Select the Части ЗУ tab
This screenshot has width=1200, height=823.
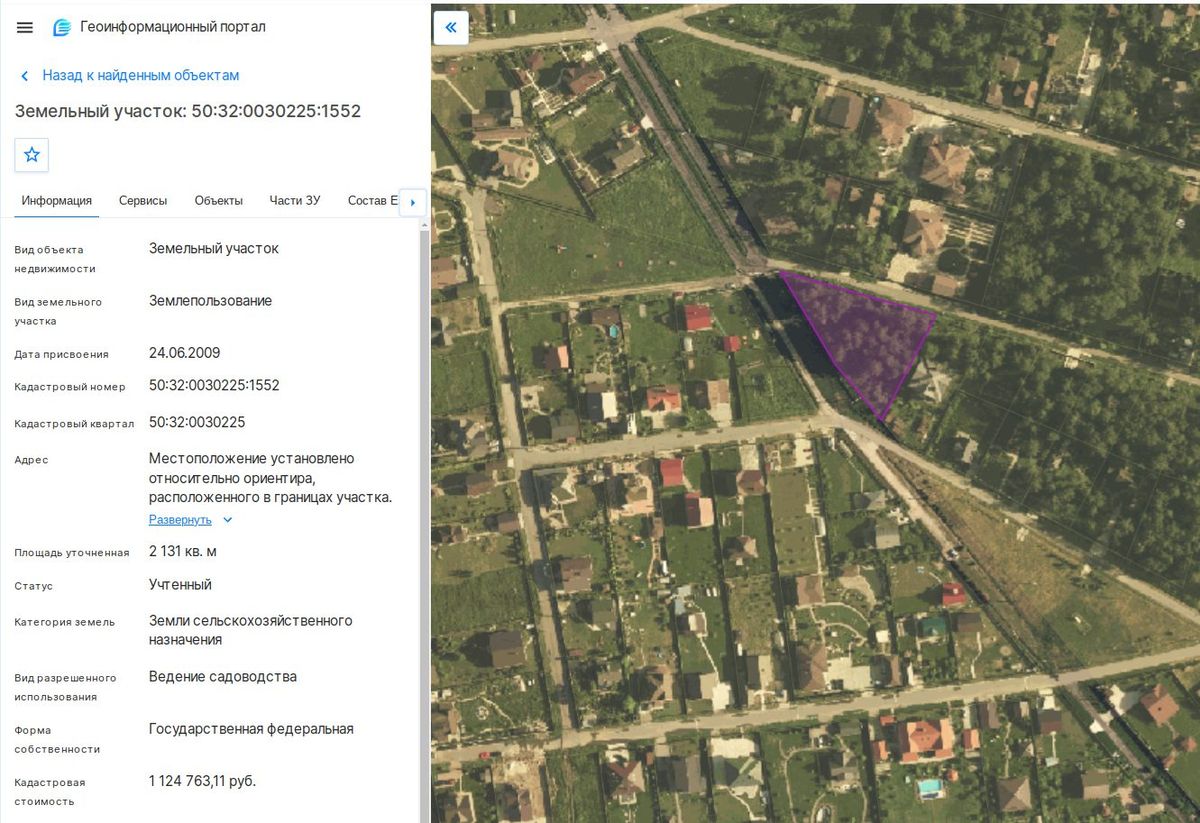295,201
